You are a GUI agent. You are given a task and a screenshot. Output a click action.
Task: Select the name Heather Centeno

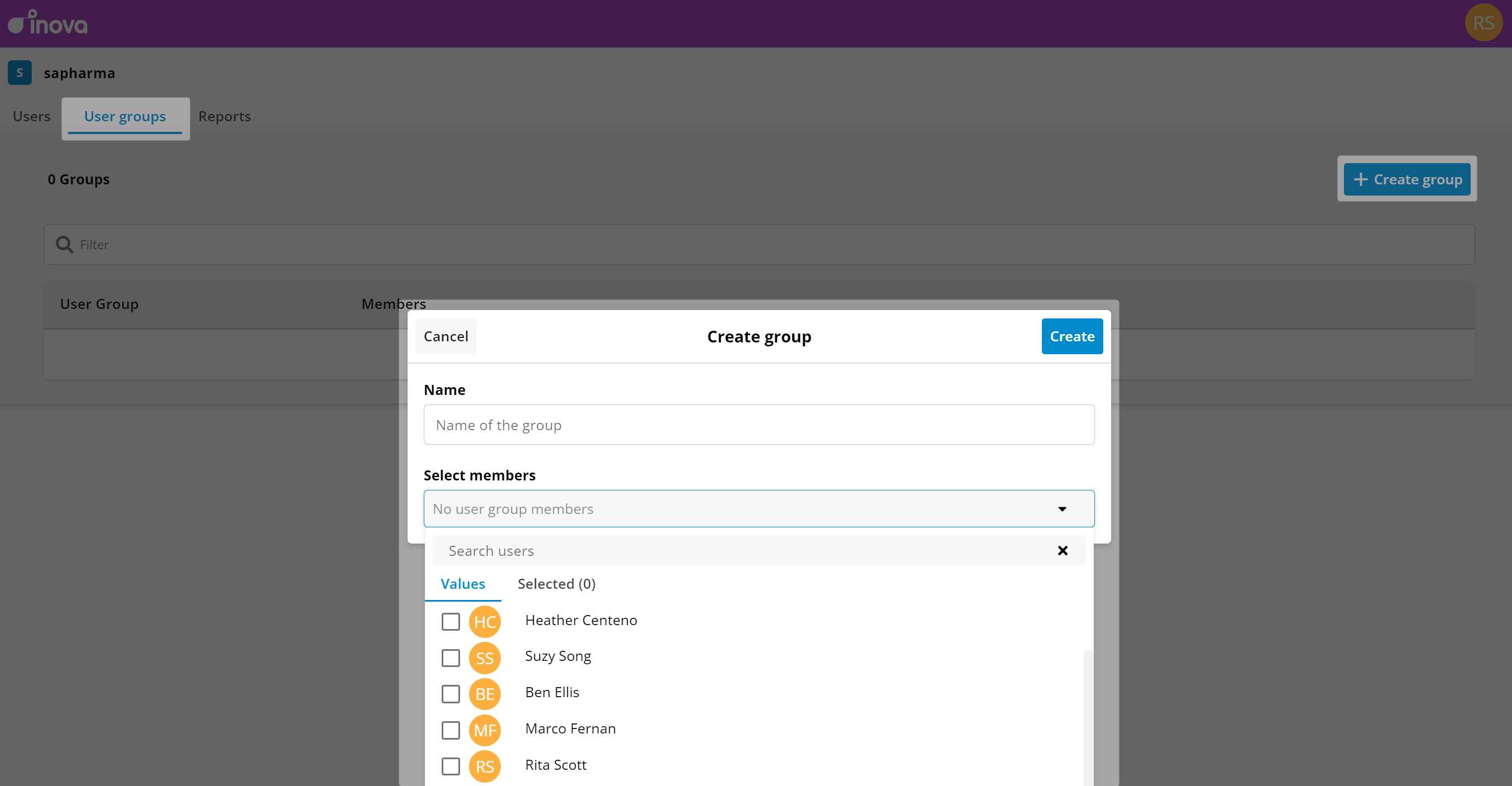point(581,620)
